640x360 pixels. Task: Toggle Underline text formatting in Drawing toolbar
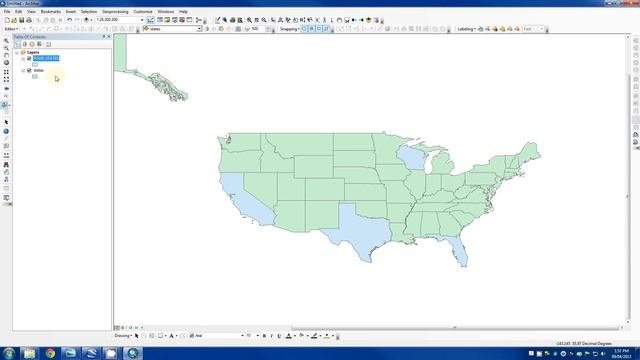(279, 336)
